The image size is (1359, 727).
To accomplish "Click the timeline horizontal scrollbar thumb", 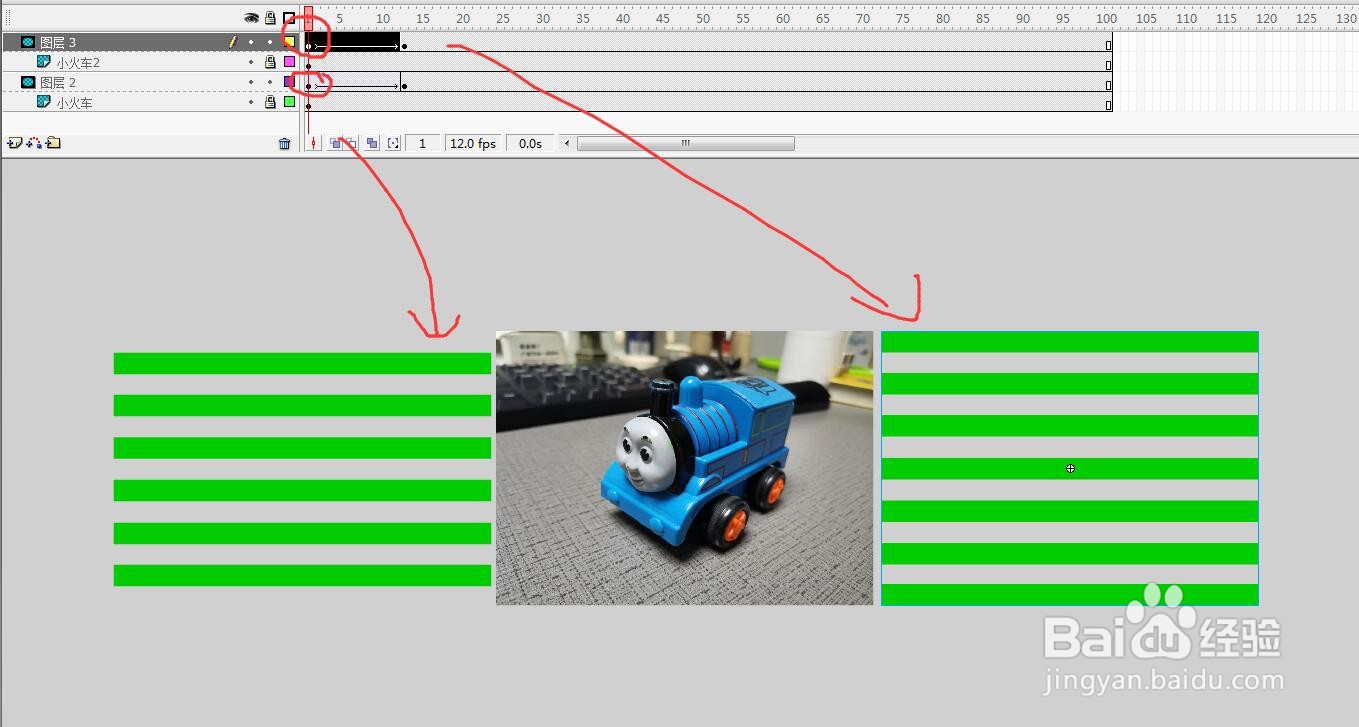I will pyautogui.click(x=686, y=144).
